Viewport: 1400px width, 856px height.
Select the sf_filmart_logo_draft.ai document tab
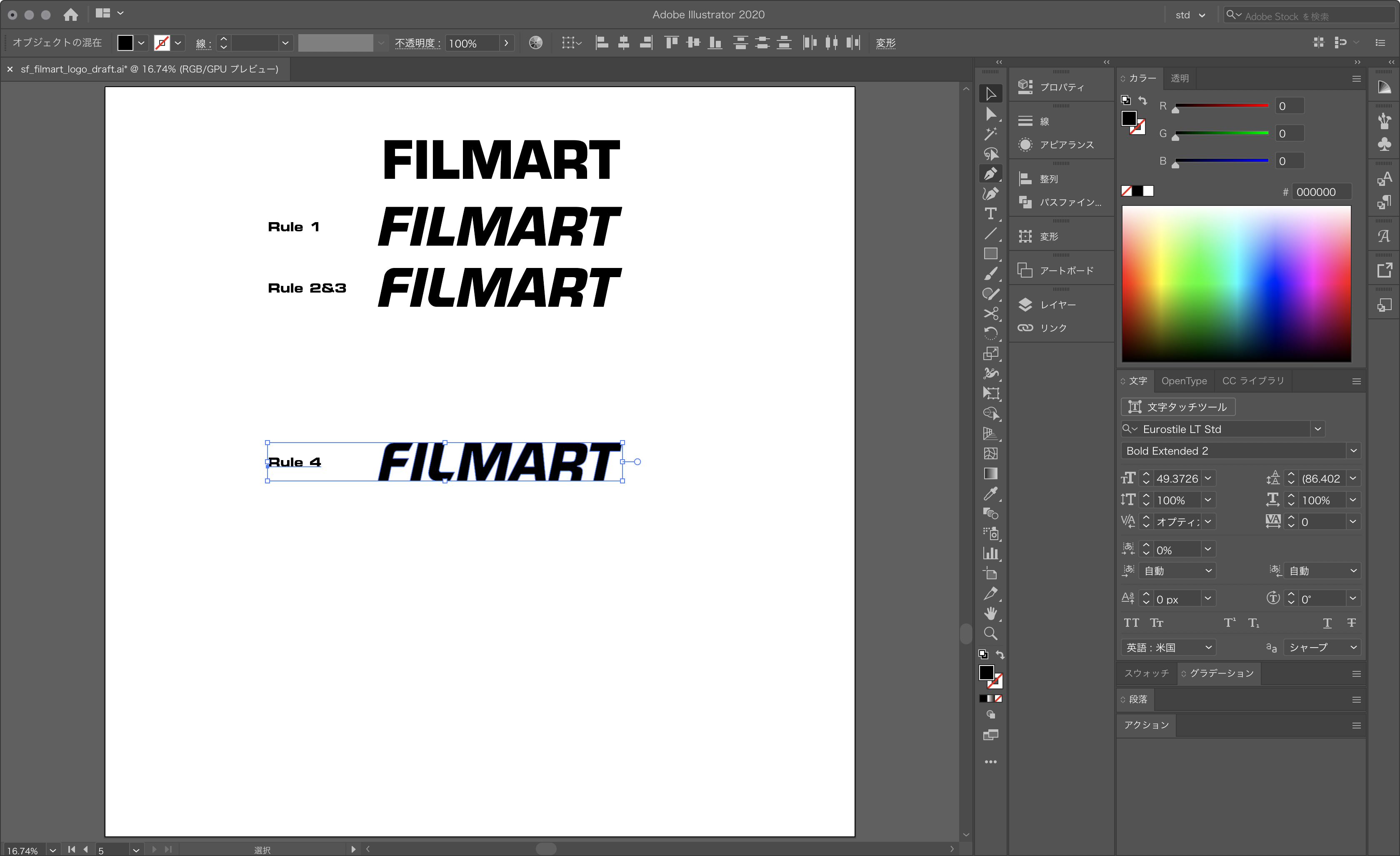click(x=149, y=69)
